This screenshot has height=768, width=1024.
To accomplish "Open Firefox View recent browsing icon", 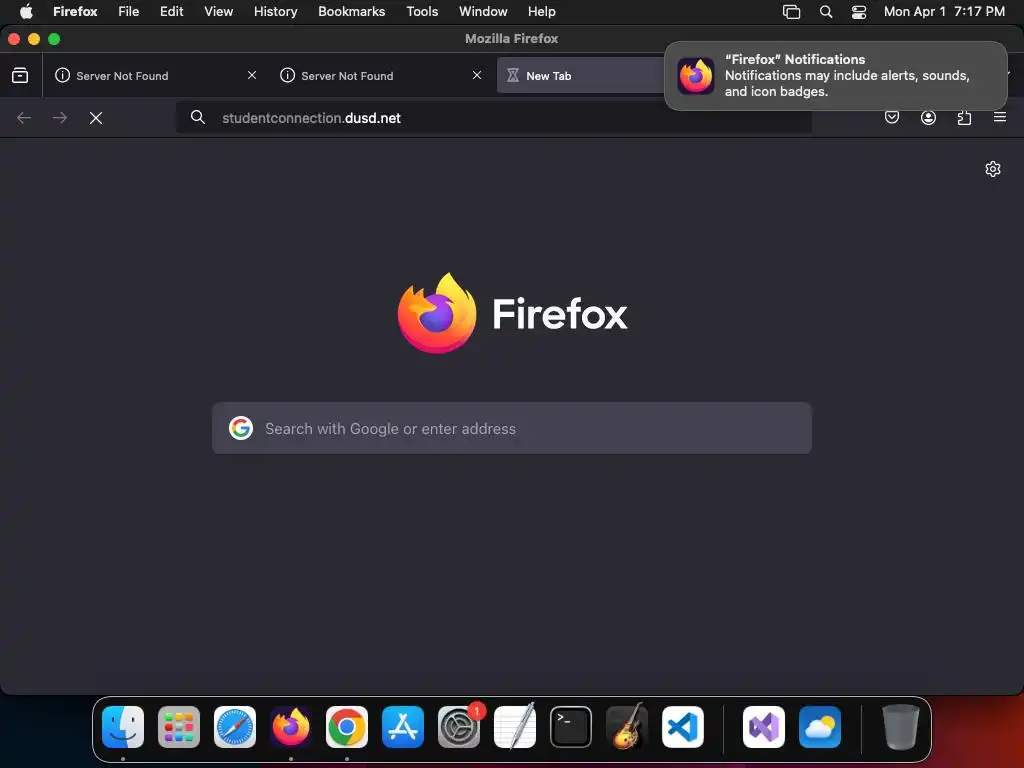I will point(20,76).
